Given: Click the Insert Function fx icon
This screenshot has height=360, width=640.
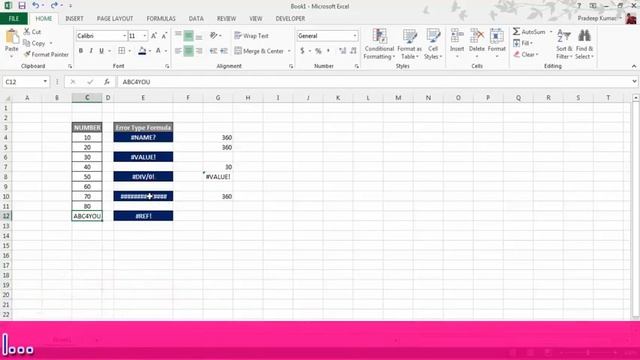Looking at the screenshot, I should pos(107,82).
